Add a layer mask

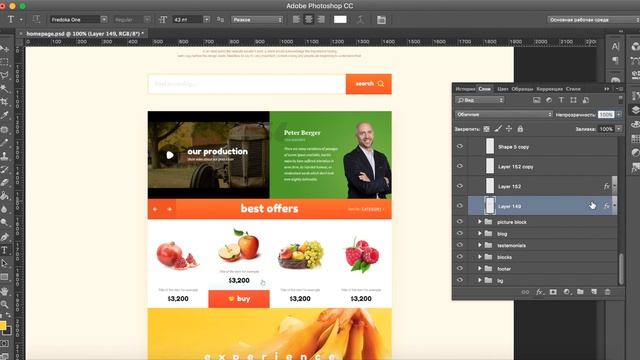click(553, 292)
